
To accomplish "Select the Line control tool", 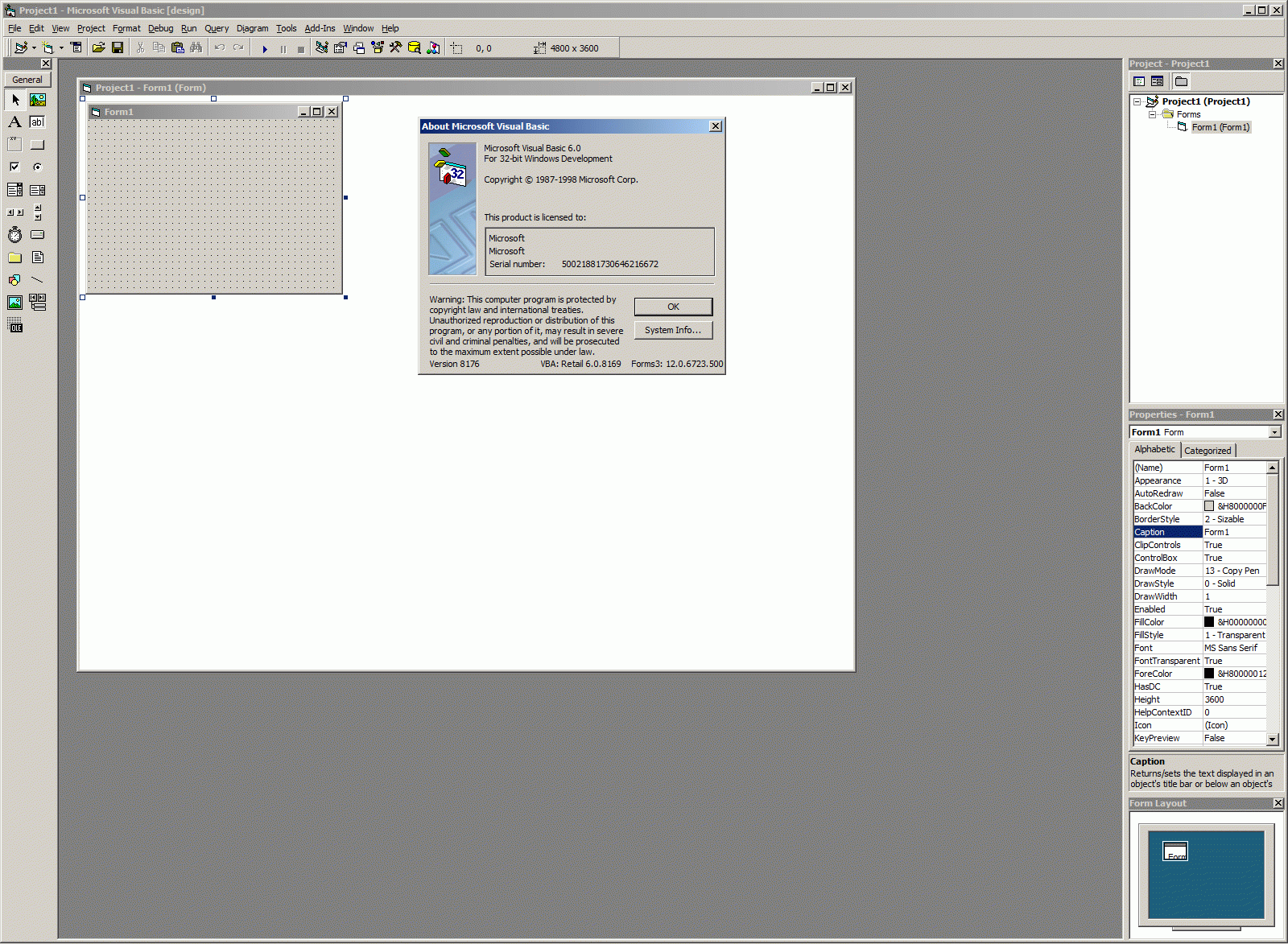I will click(38, 280).
